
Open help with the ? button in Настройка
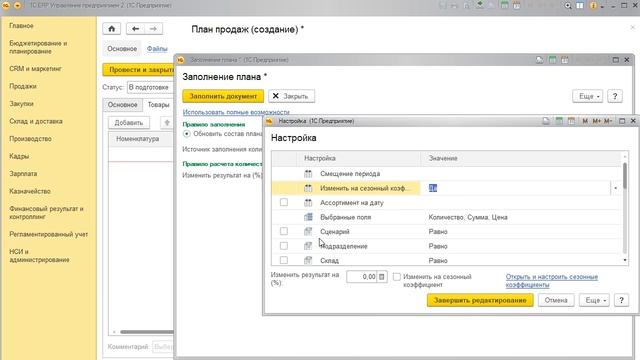click(621, 300)
